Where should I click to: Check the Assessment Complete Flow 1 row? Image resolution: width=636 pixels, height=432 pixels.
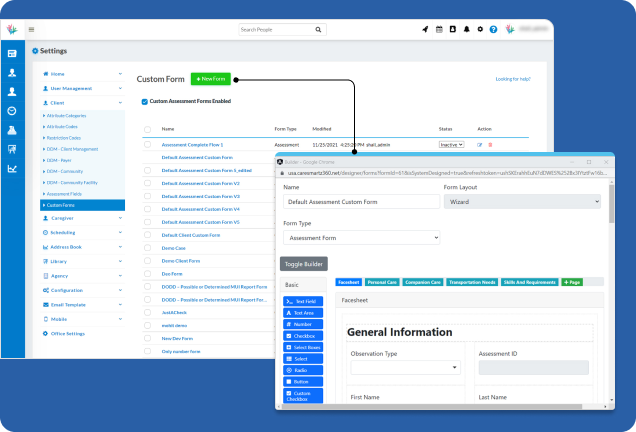[147, 145]
